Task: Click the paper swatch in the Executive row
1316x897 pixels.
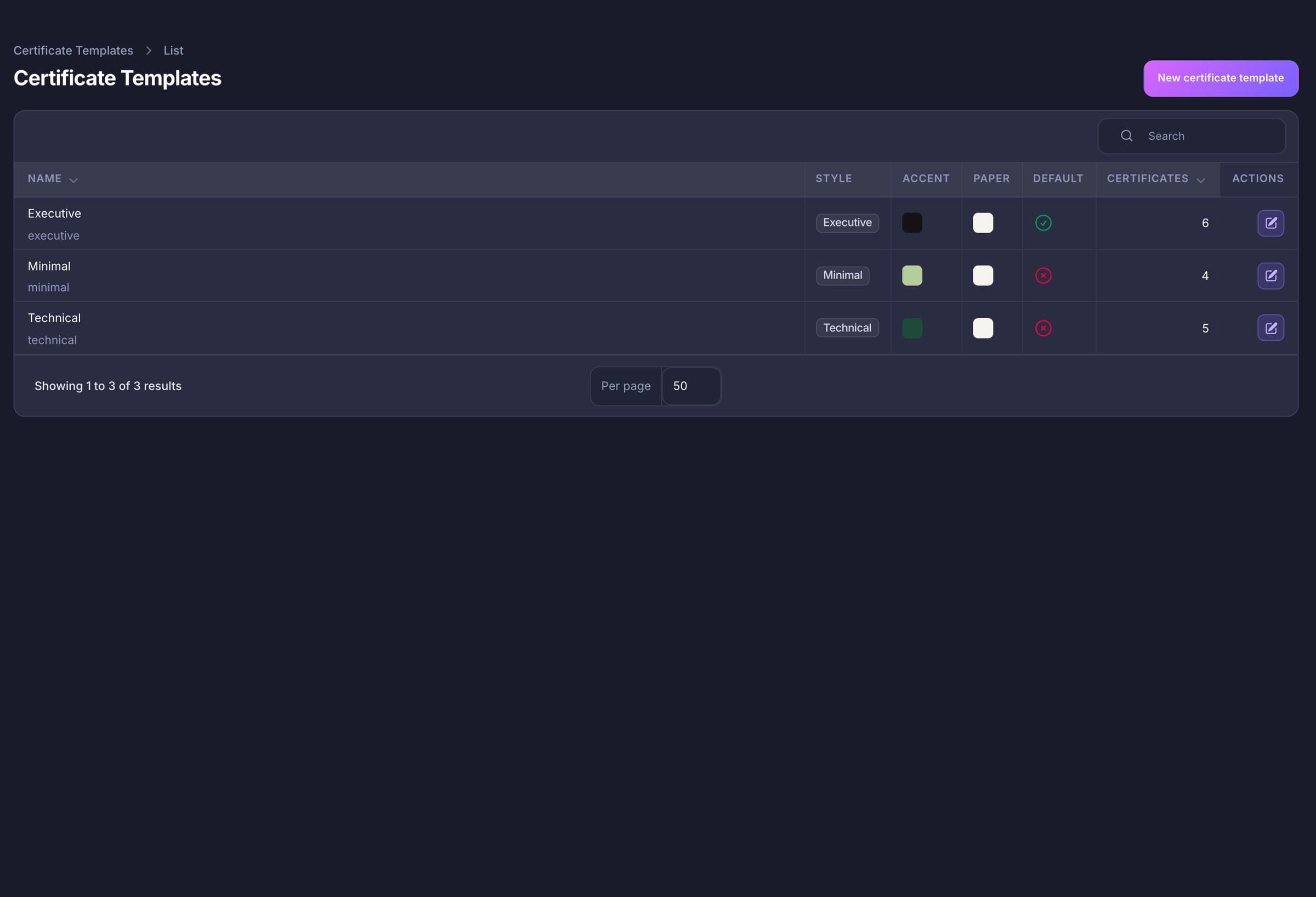Action: 983,223
